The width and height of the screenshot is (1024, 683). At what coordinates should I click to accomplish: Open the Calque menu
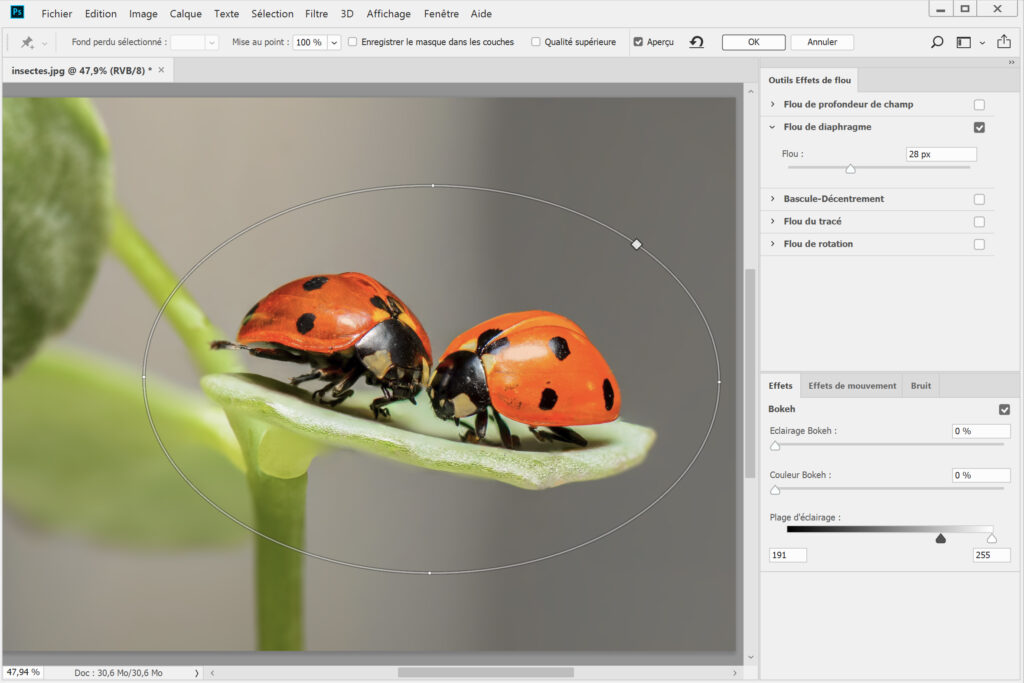pos(185,14)
